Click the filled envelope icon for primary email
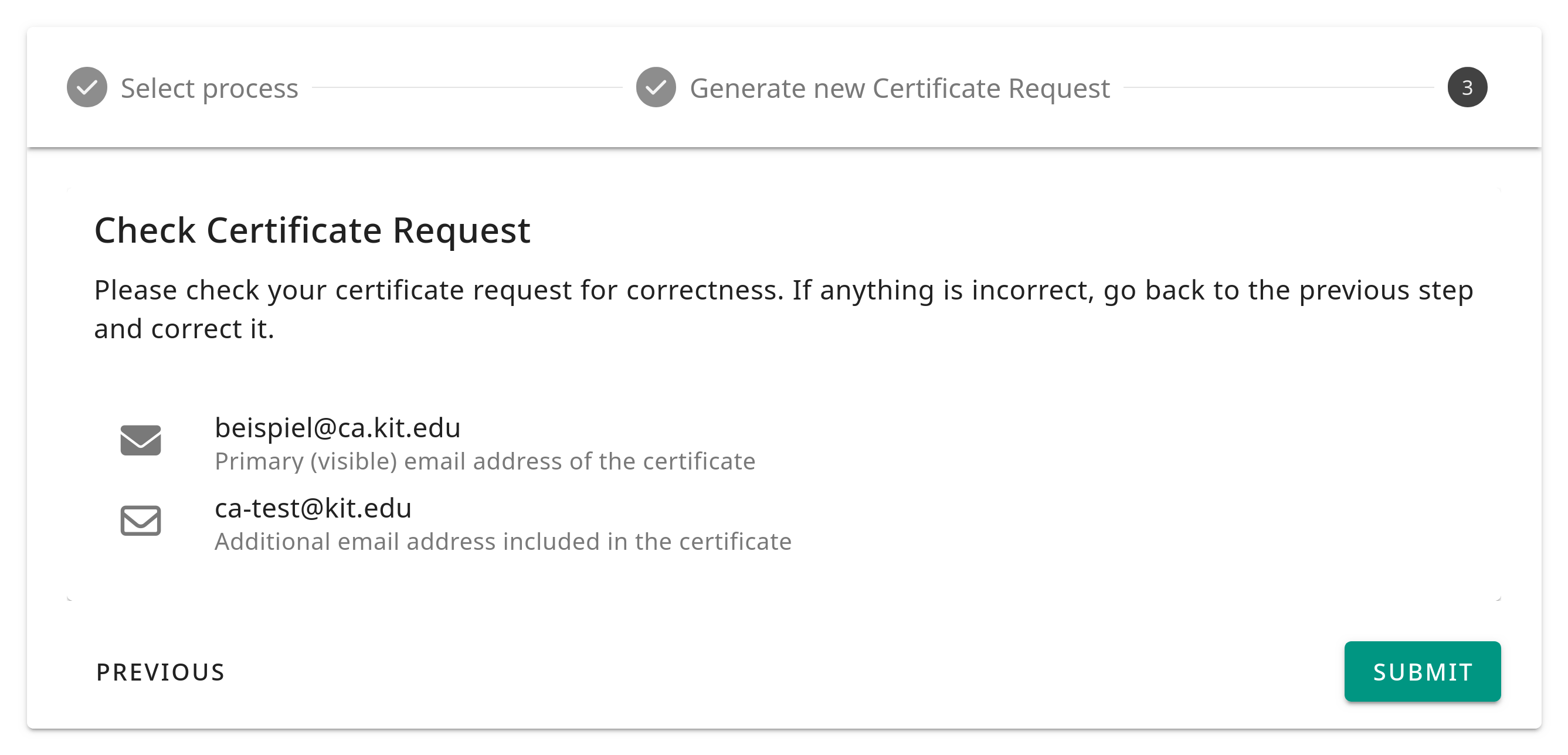This screenshot has width=1568, height=755. click(x=141, y=440)
